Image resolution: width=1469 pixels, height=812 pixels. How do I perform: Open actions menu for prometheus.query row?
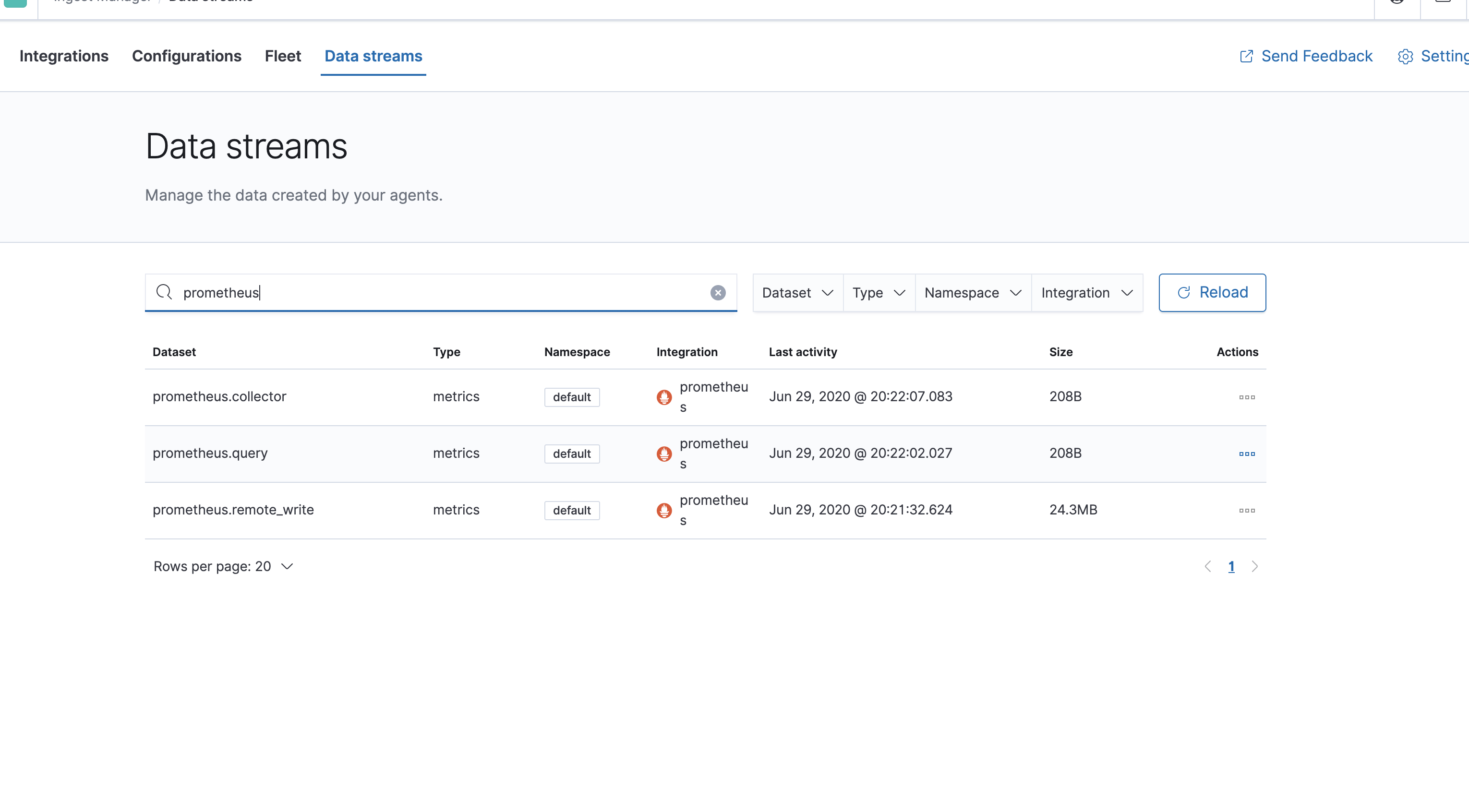[1247, 454]
